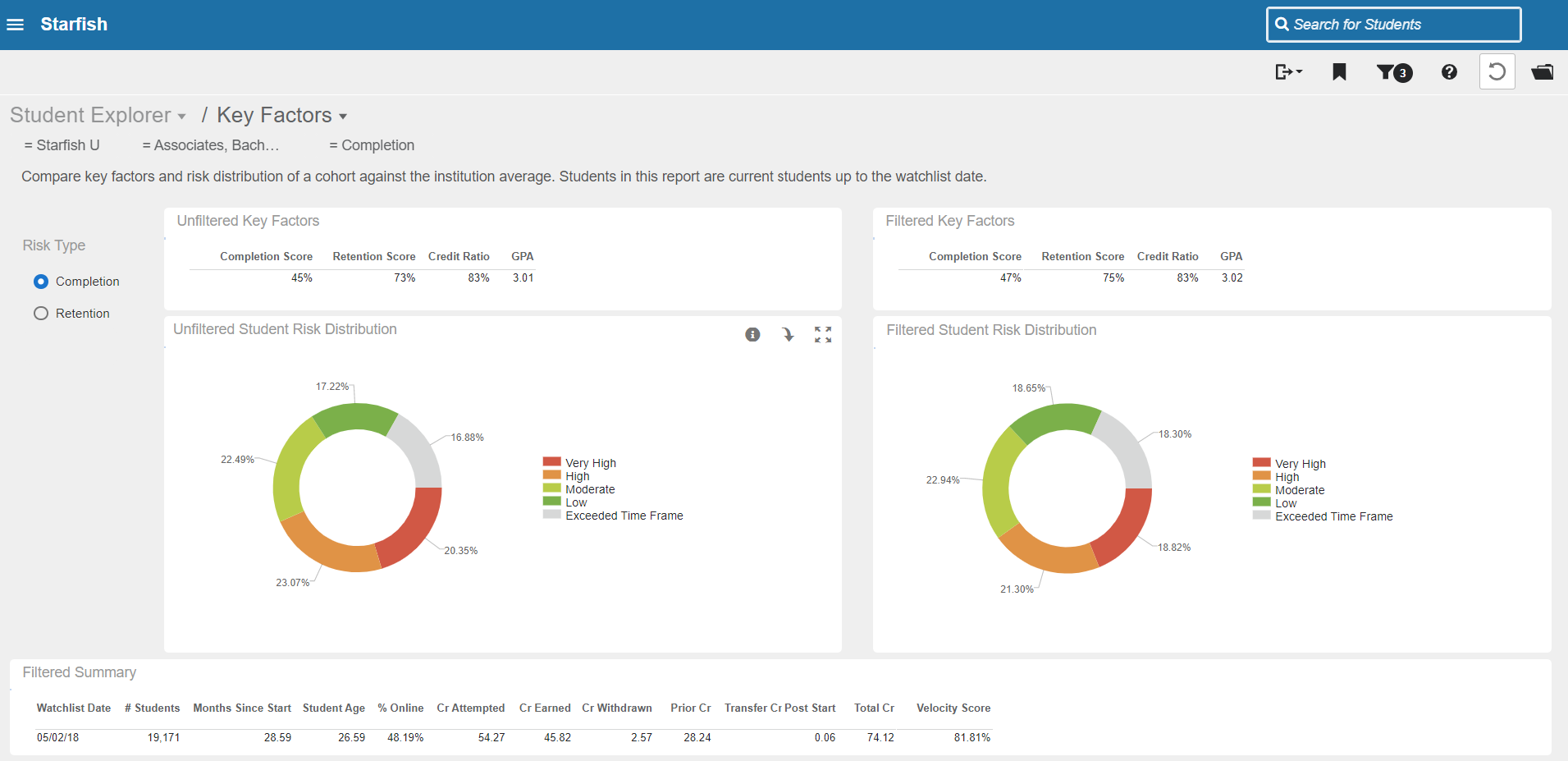This screenshot has width=1568, height=761.
Task: Click the export icon in toolbar
Action: [x=1287, y=72]
